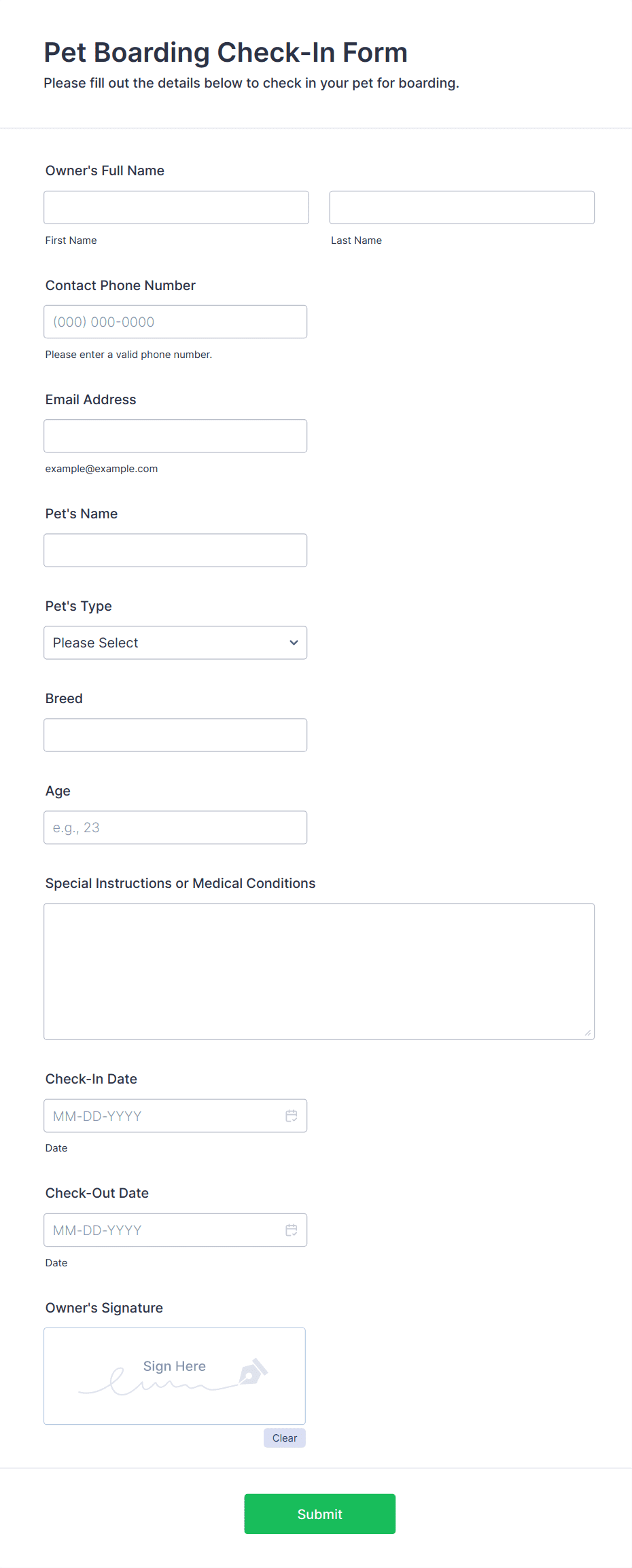Click the Email Address input box
This screenshot has height=1568, width=632.
tap(175, 435)
